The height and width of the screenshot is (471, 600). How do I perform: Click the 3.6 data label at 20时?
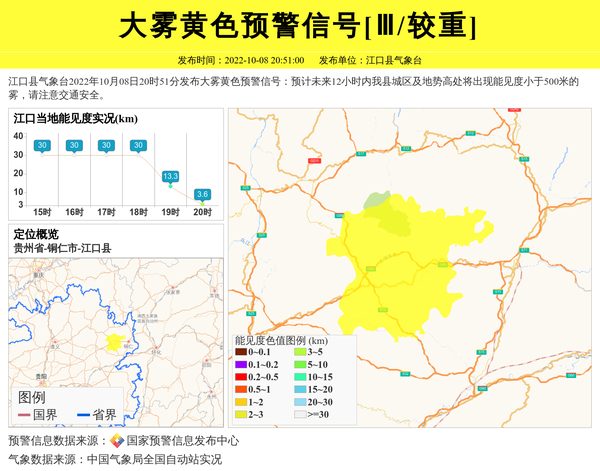tap(202, 194)
